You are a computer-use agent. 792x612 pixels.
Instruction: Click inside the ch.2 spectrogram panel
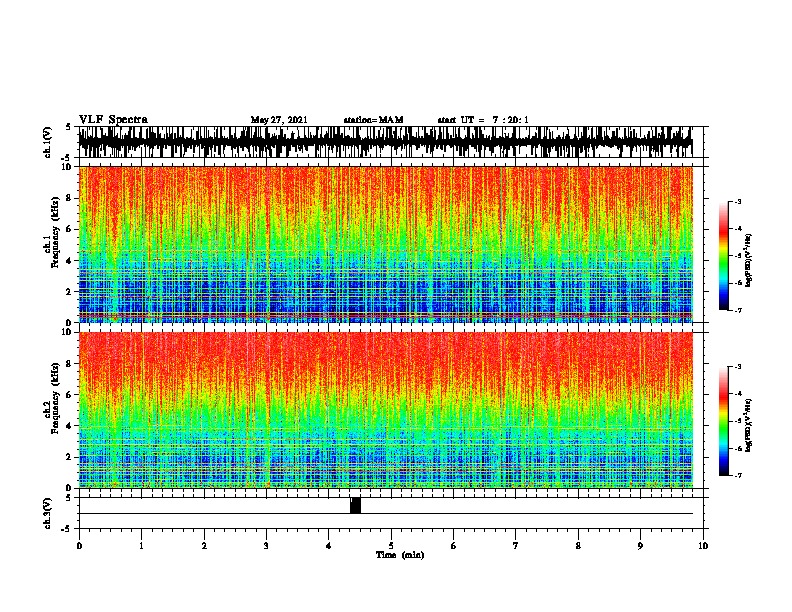coord(386,410)
